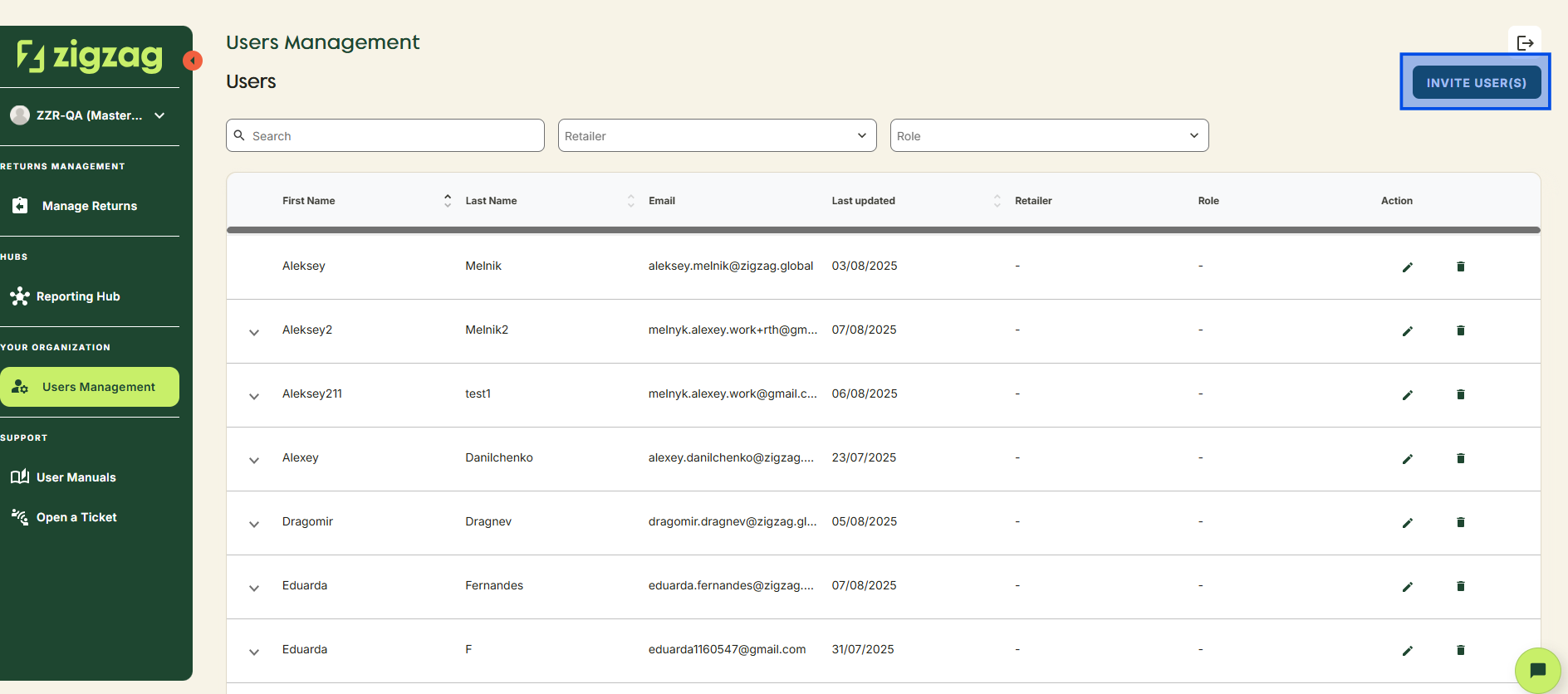Viewport: 1568px width, 694px height.
Task: Open the Role filter dropdown
Action: [x=1049, y=135]
